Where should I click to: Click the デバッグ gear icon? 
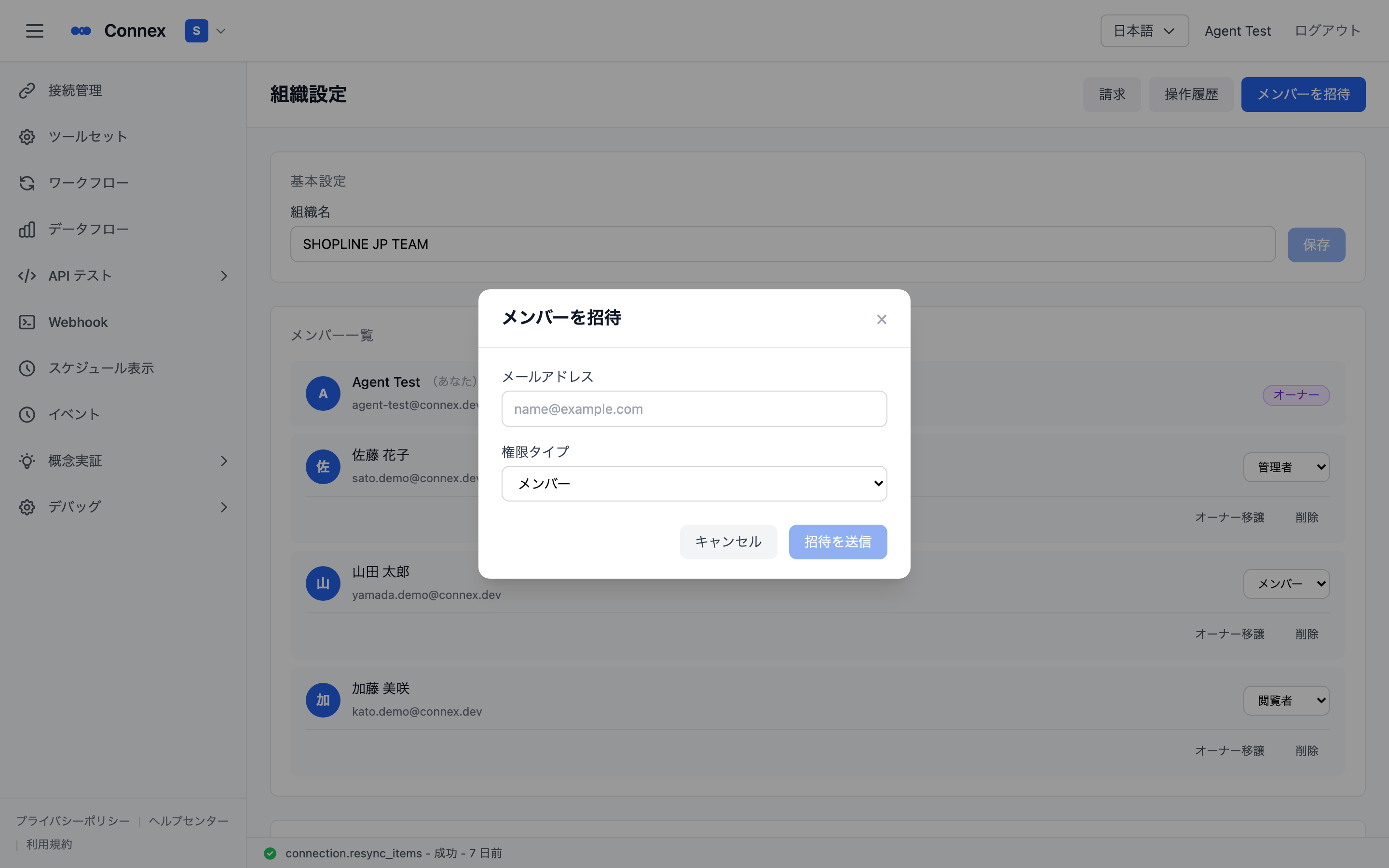pyautogui.click(x=27, y=507)
